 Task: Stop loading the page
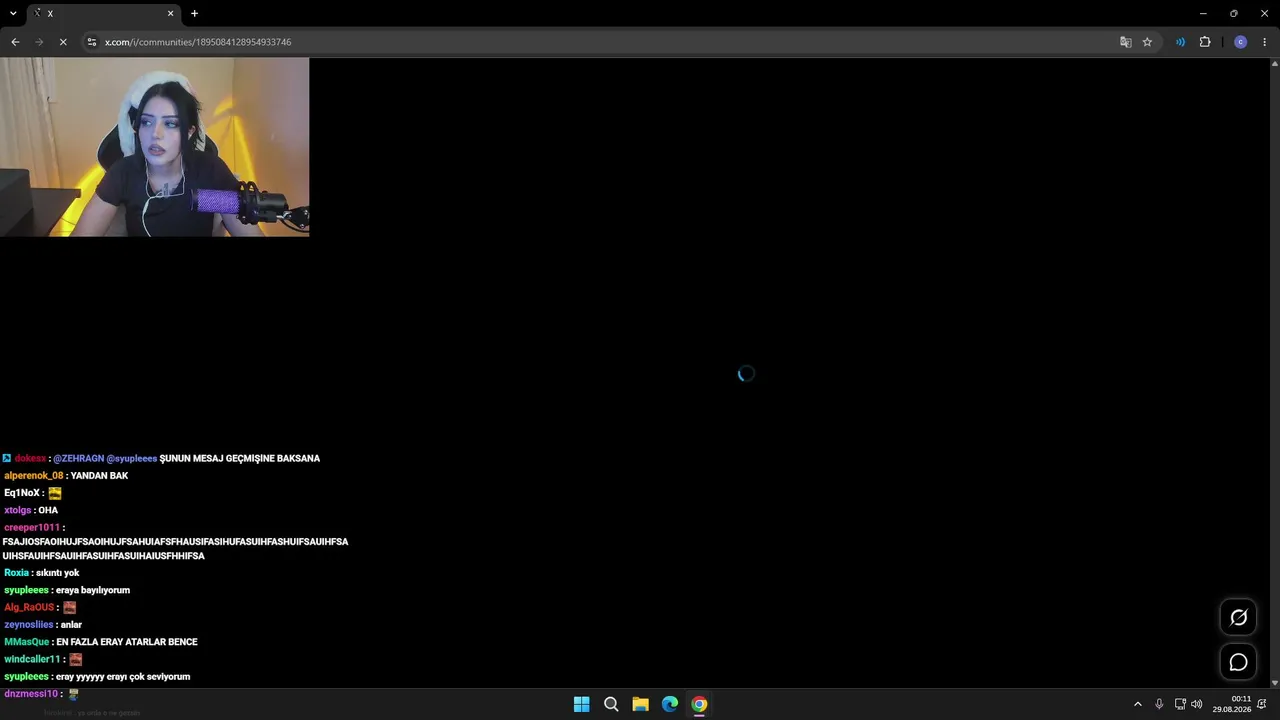click(x=63, y=42)
